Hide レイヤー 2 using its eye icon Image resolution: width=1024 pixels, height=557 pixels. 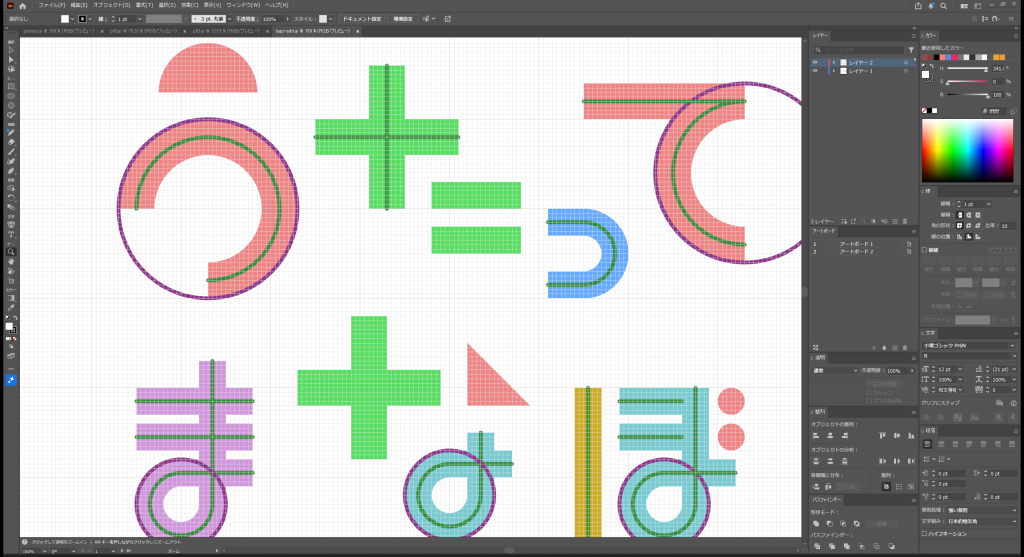(815, 62)
